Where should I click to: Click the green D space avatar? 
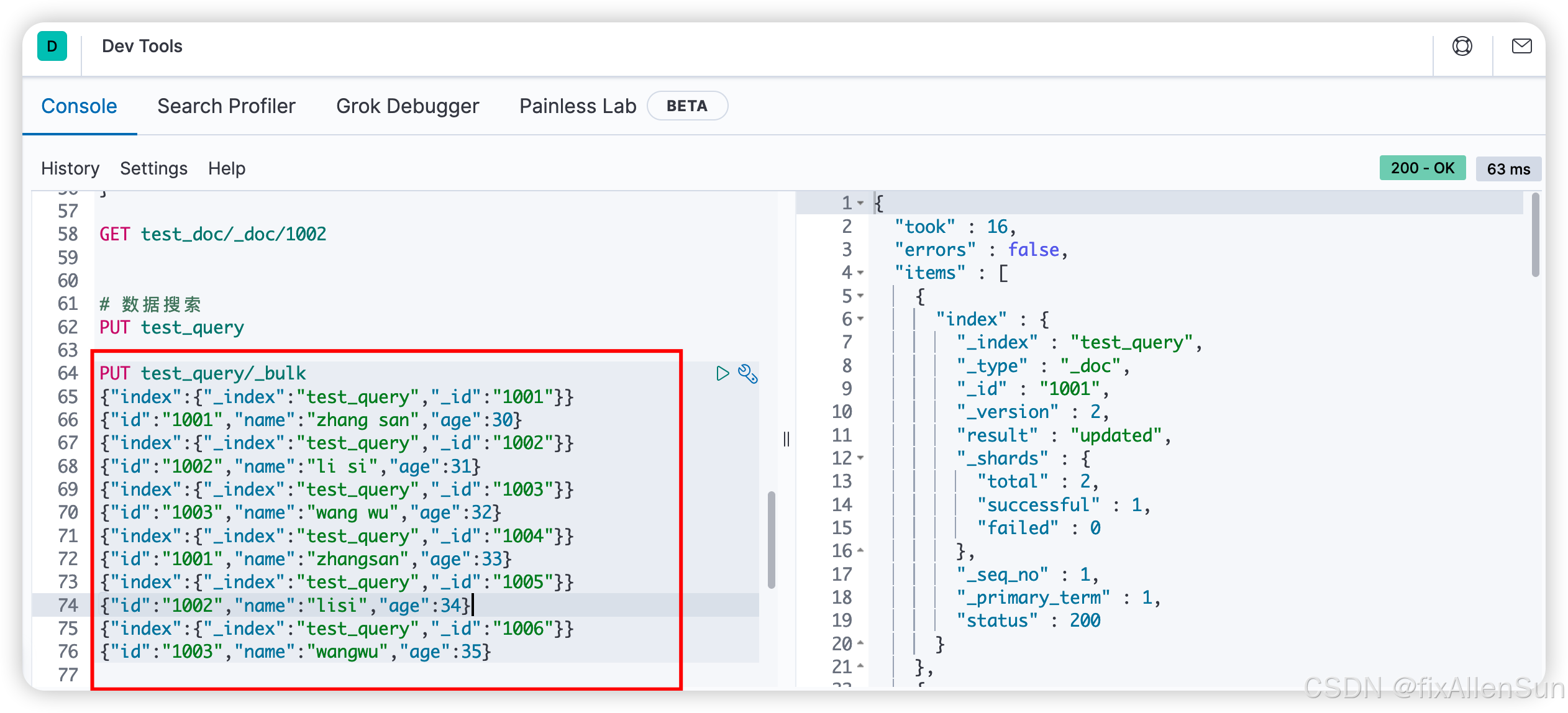pos(52,47)
